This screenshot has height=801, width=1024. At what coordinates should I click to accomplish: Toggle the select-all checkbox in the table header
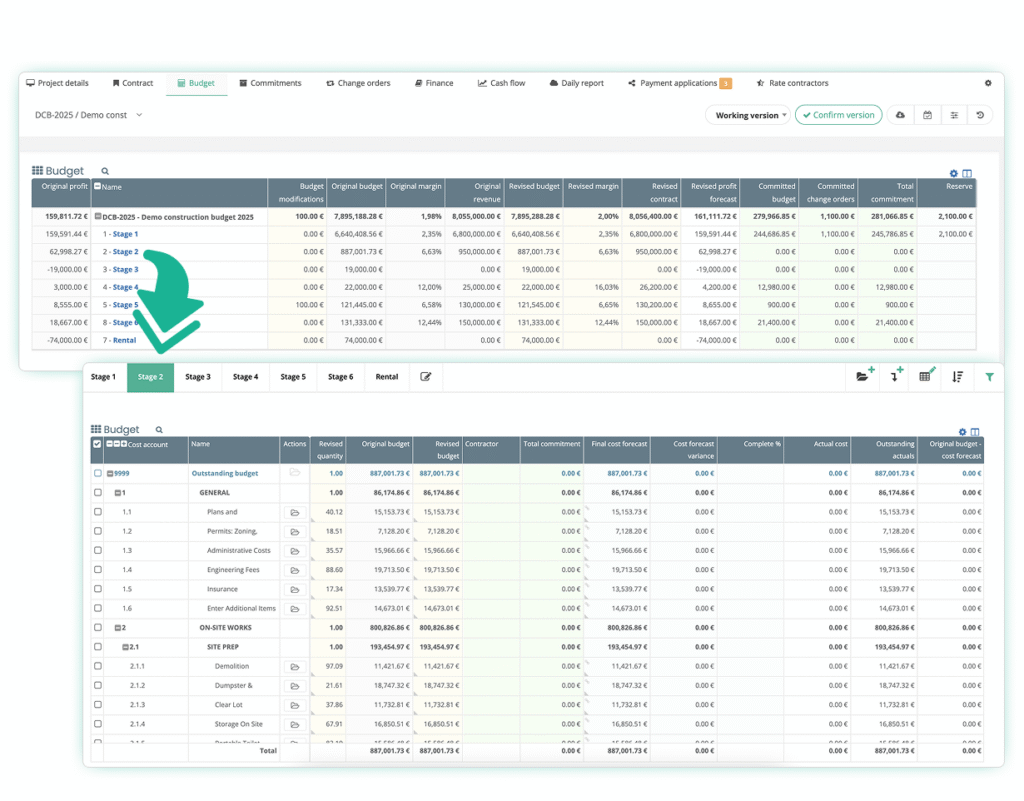pos(97,444)
